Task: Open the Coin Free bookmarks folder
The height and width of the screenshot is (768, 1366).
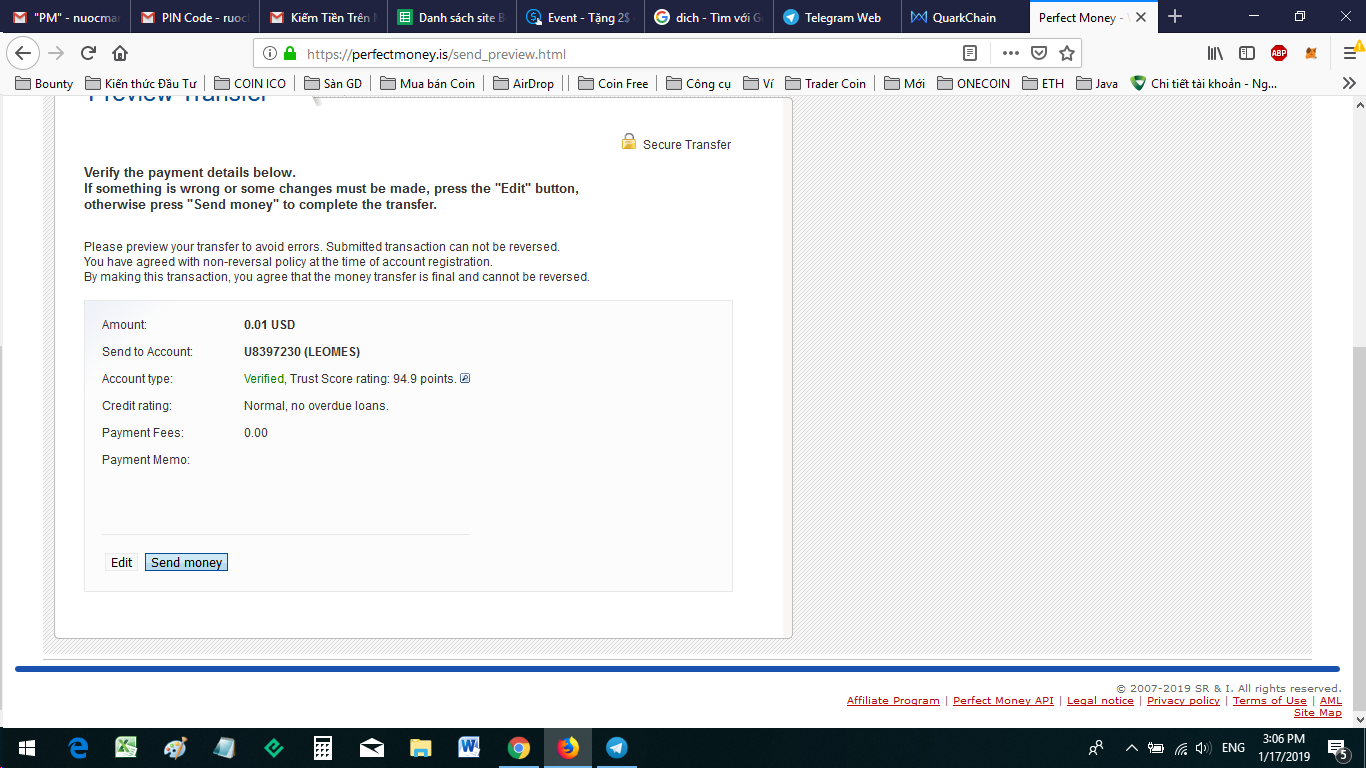Action: [613, 84]
